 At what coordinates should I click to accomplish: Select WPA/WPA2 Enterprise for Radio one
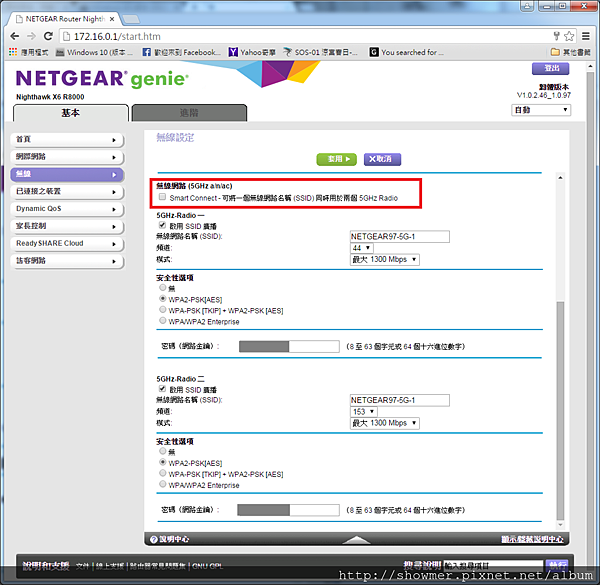(163, 321)
